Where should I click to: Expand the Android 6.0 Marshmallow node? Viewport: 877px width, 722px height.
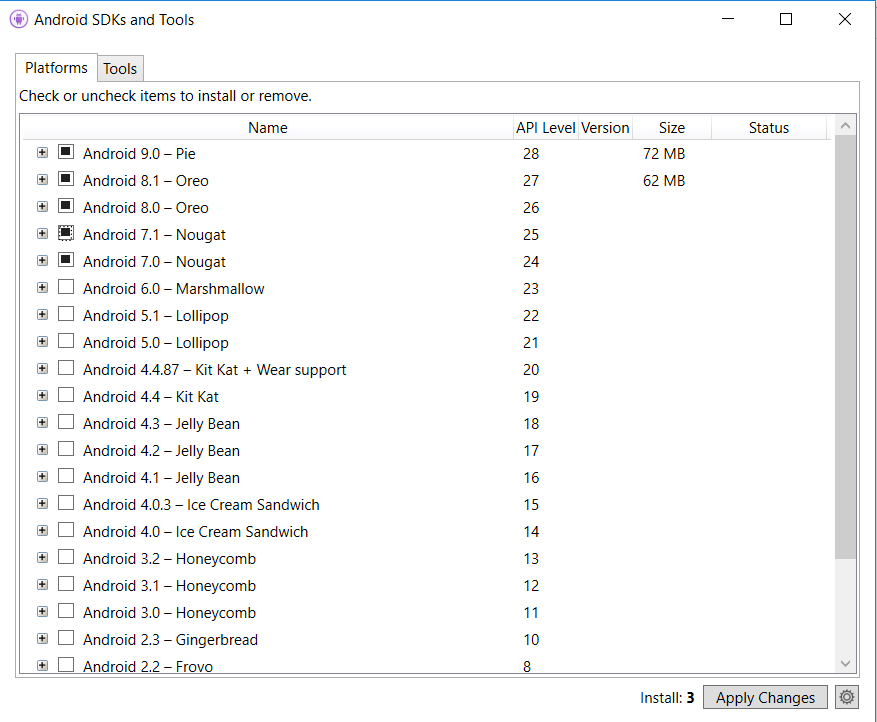(42, 287)
